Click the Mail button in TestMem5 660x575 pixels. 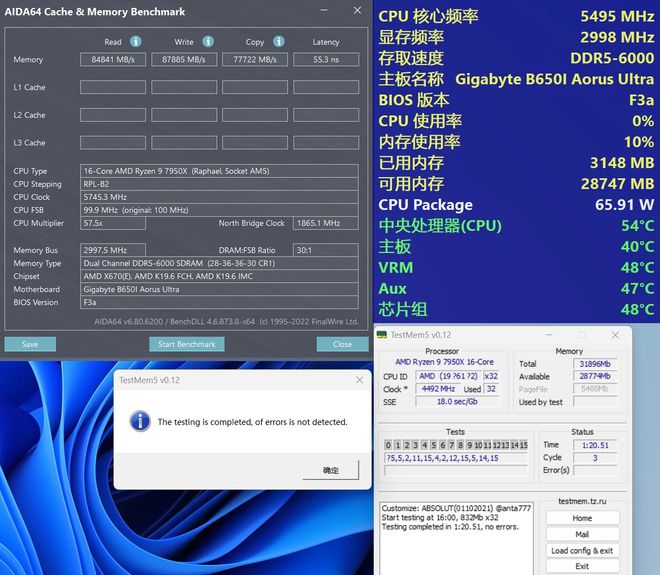point(582,534)
